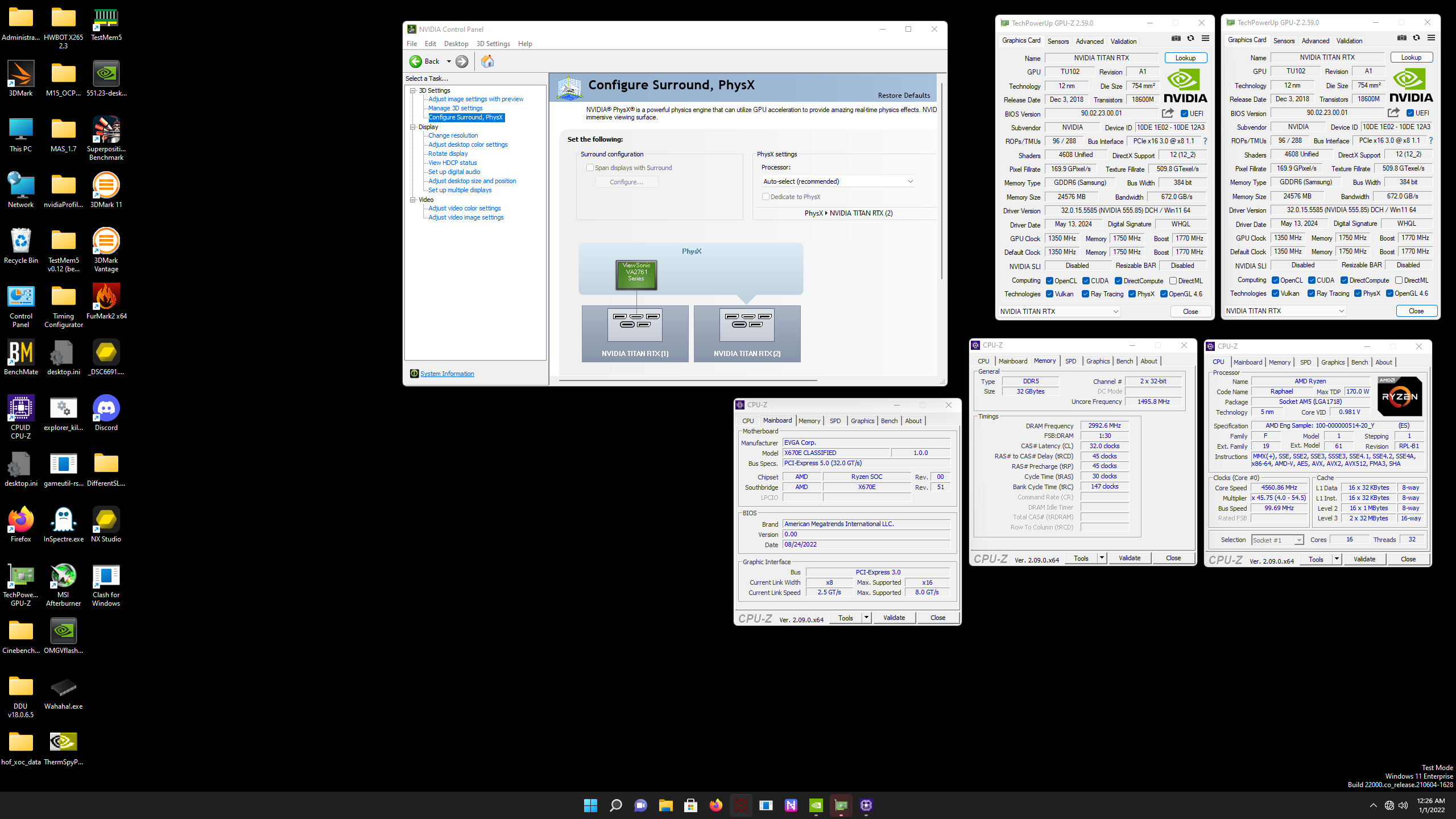Switch to Advanced tab in right GPU-Z
This screenshot has height=819, width=1456.
[x=1316, y=40]
